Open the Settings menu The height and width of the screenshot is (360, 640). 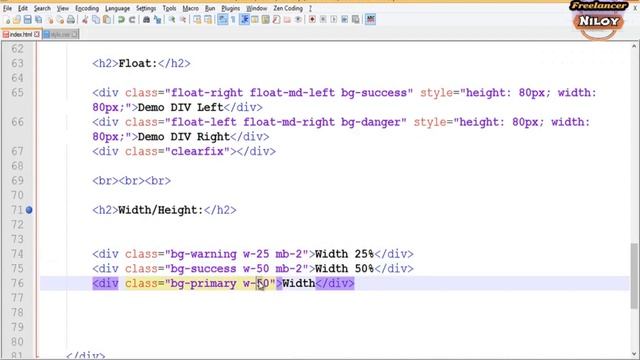(146, 8)
